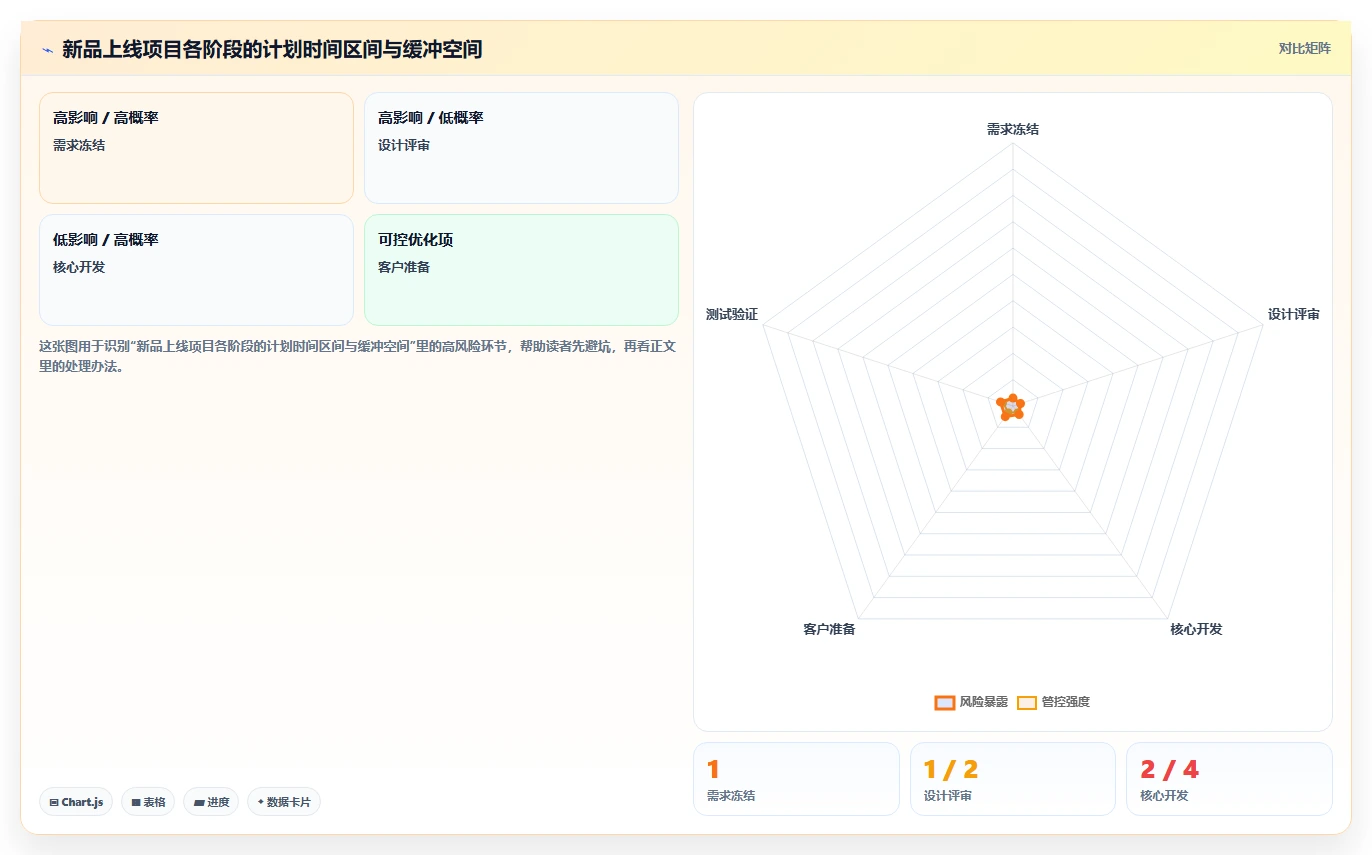Click the 数据卡片 tag chip
This screenshot has width=1372, height=855.
pyautogui.click(x=284, y=802)
